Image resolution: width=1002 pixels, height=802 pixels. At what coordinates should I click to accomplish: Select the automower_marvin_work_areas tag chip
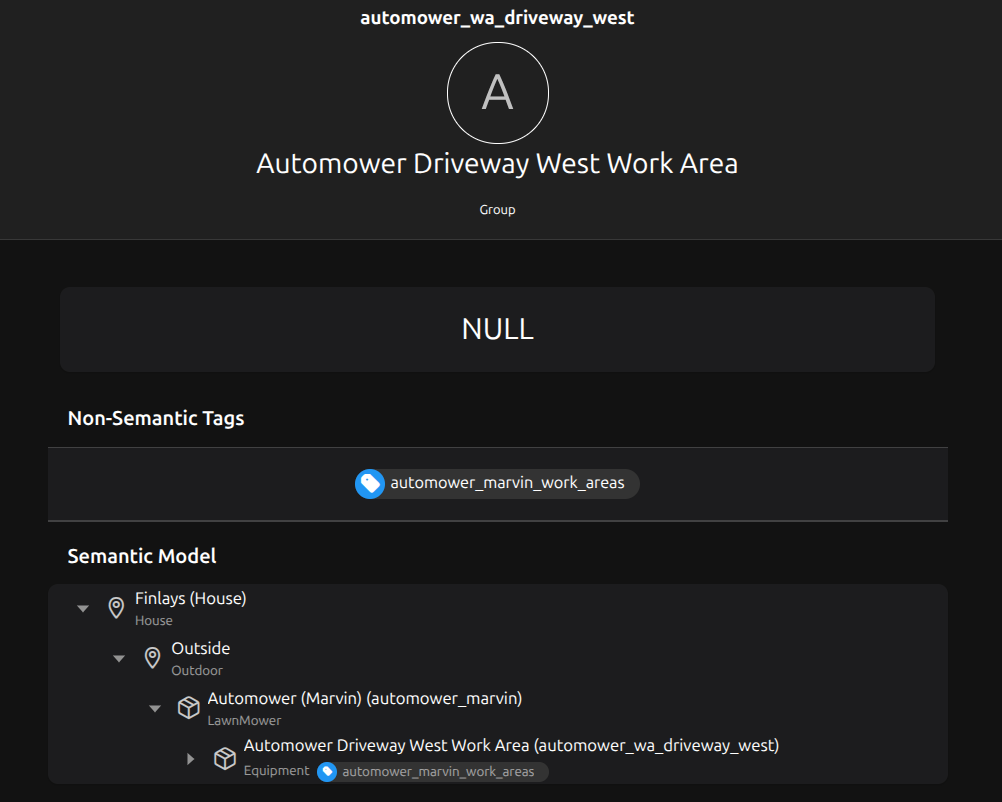click(498, 484)
